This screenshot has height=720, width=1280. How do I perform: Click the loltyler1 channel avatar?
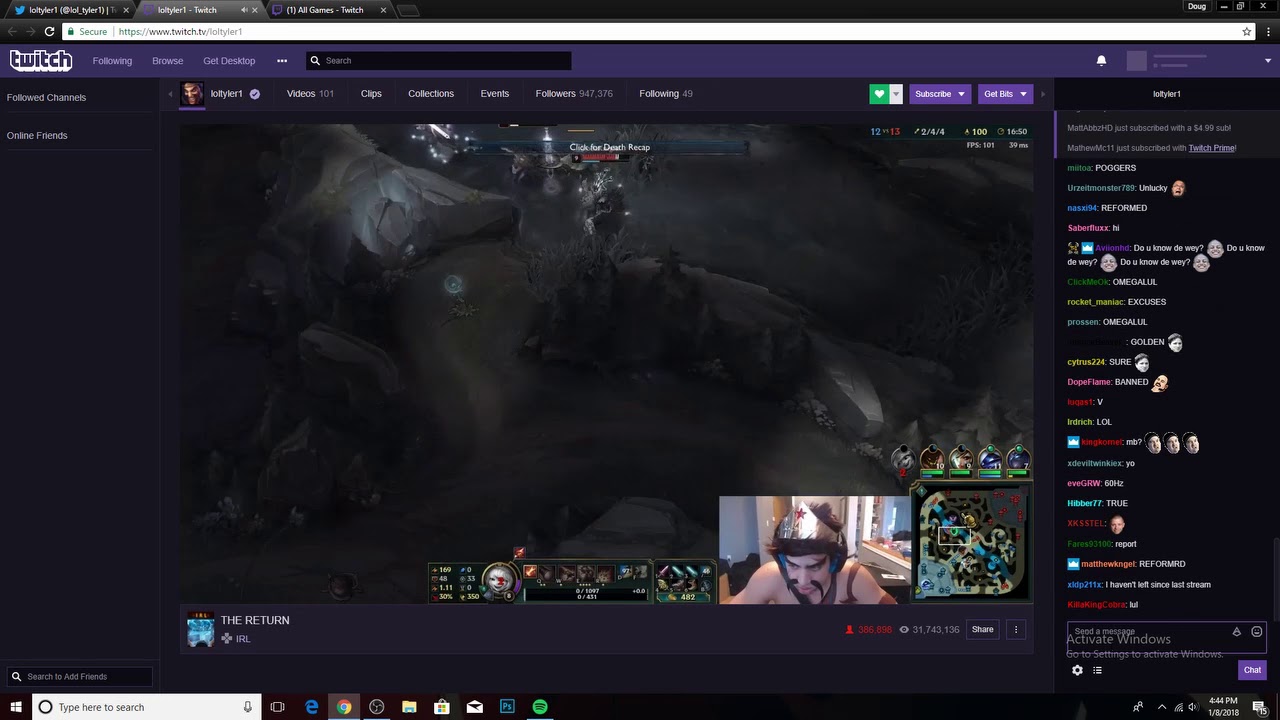point(192,94)
